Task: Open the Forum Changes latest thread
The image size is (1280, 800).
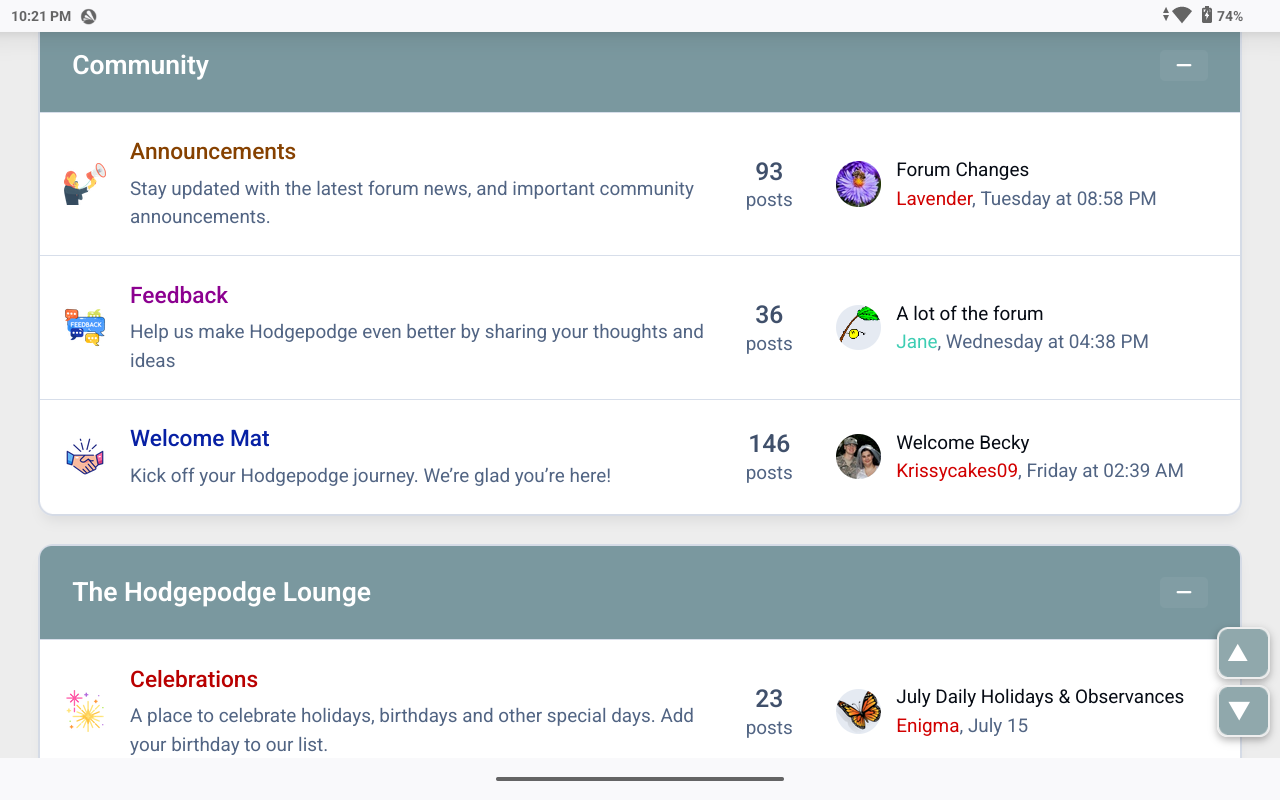Action: tap(962, 170)
